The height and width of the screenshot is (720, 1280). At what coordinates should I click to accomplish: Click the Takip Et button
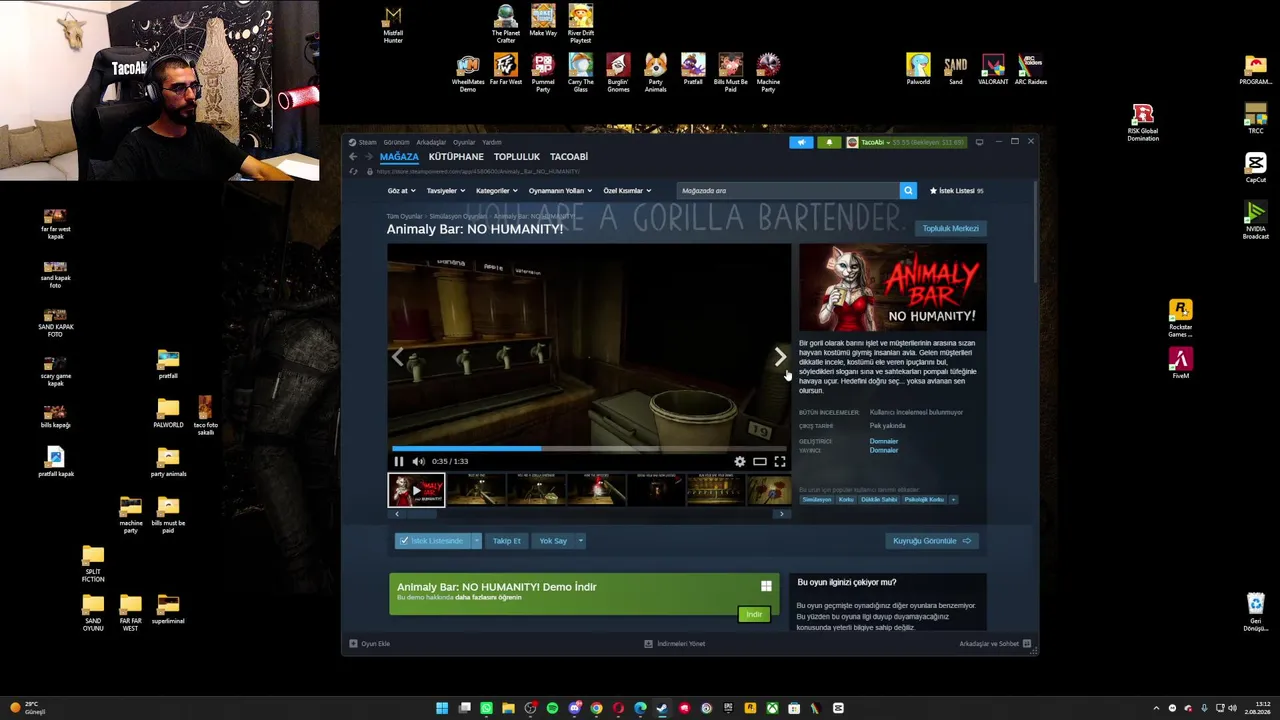(x=507, y=541)
